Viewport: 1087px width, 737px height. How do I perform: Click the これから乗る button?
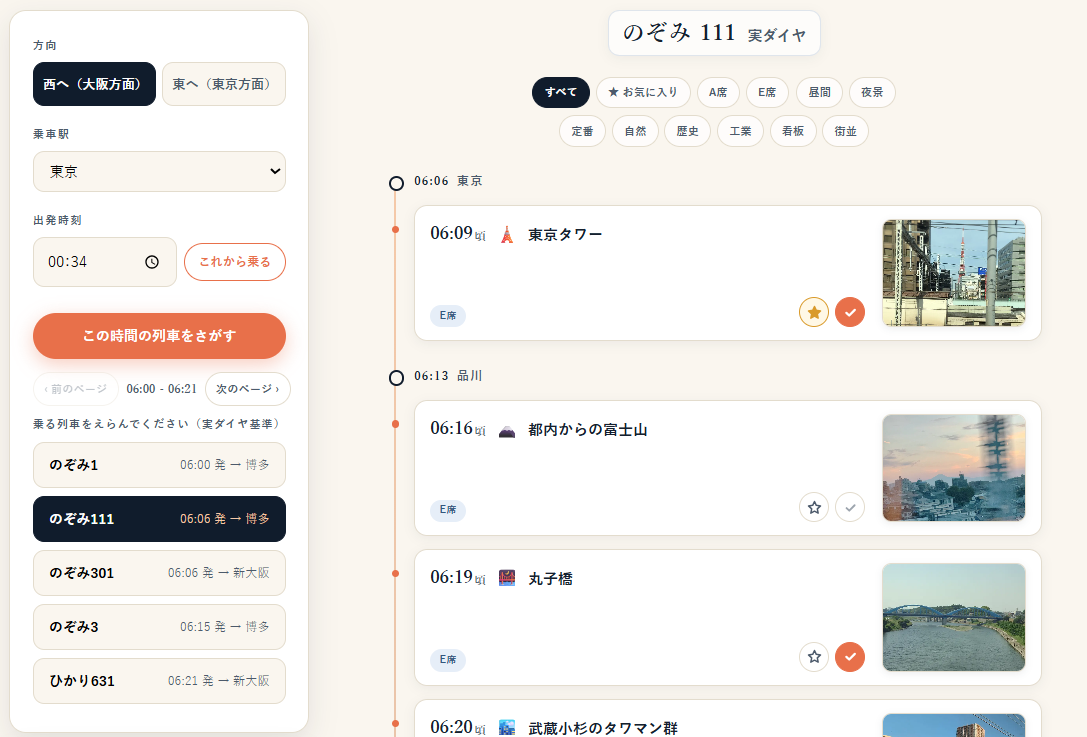[235, 262]
